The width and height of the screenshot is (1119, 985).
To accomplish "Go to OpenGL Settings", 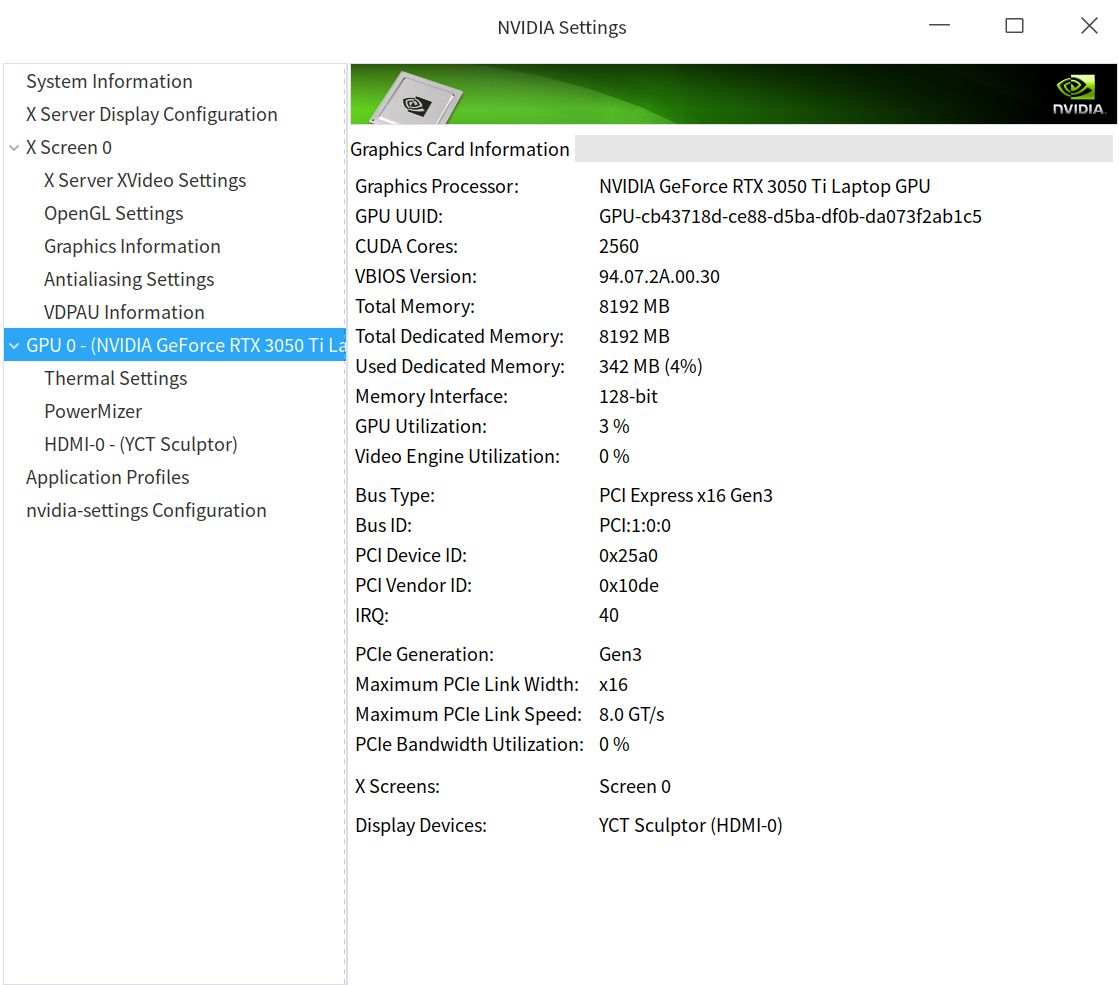I will click(x=113, y=214).
